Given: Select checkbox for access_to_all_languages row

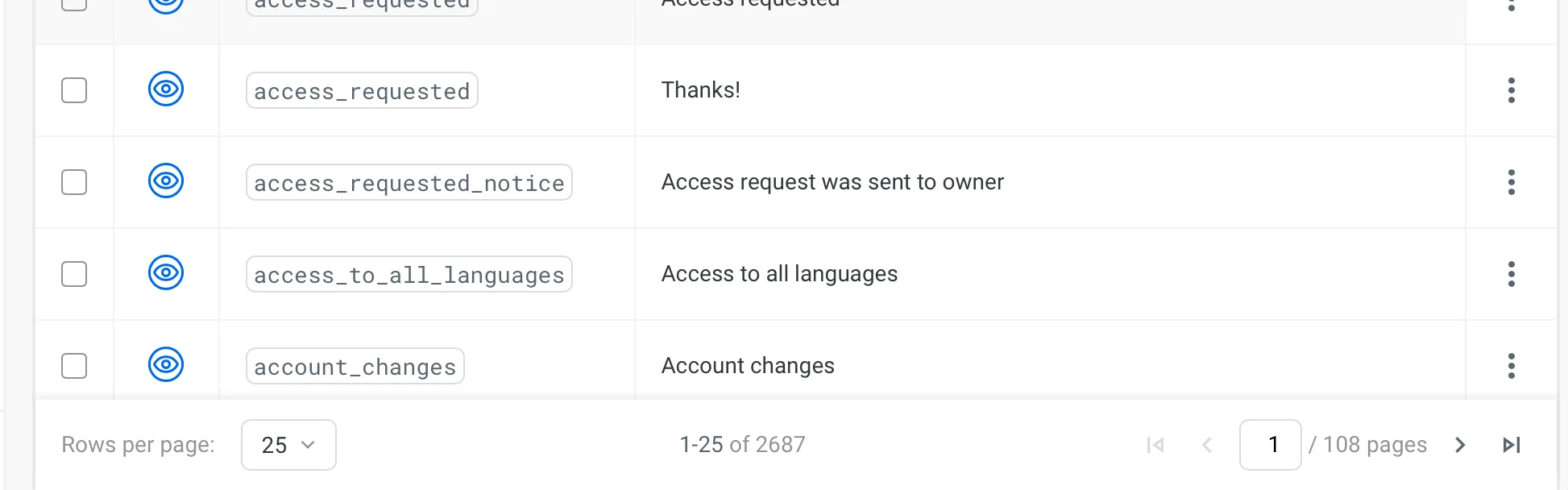Looking at the screenshot, I should 74,274.
